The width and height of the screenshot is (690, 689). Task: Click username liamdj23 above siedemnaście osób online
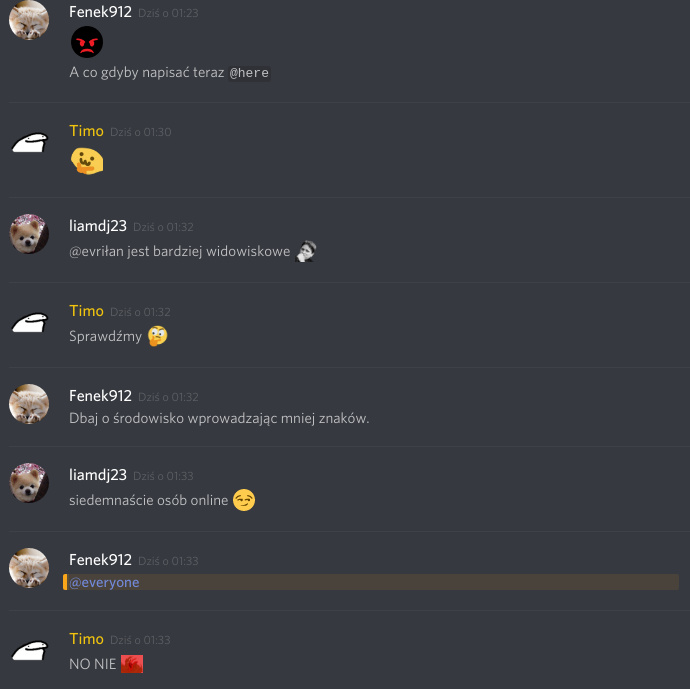98,475
